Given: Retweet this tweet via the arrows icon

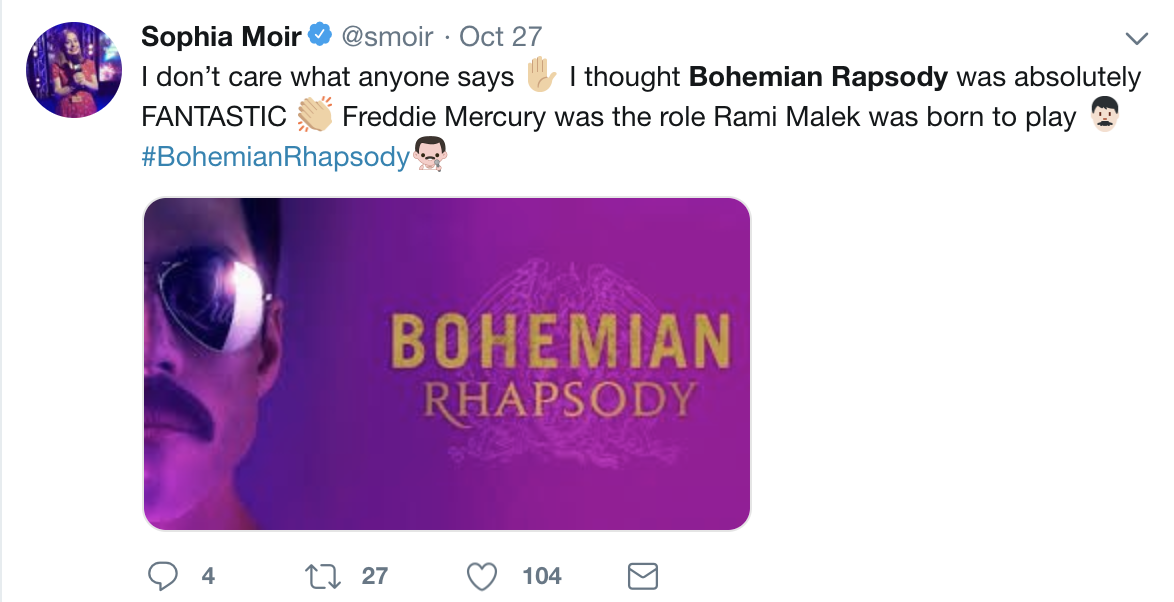Looking at the screenshot, I should click(323, 576).
